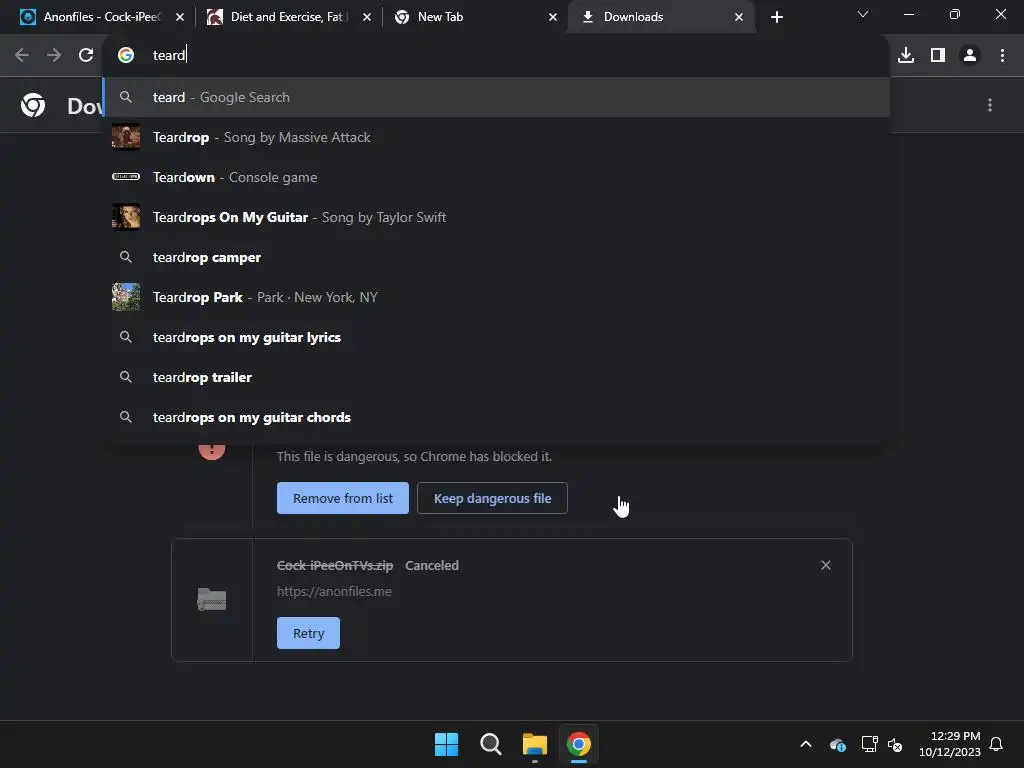Open the clock showing 12:29 PM

tap(950, 744)
